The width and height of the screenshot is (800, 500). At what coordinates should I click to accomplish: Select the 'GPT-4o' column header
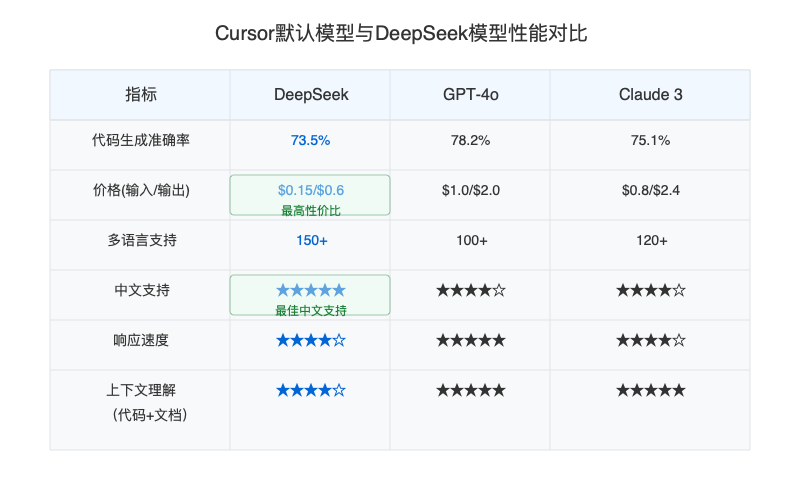click(470, 94)
